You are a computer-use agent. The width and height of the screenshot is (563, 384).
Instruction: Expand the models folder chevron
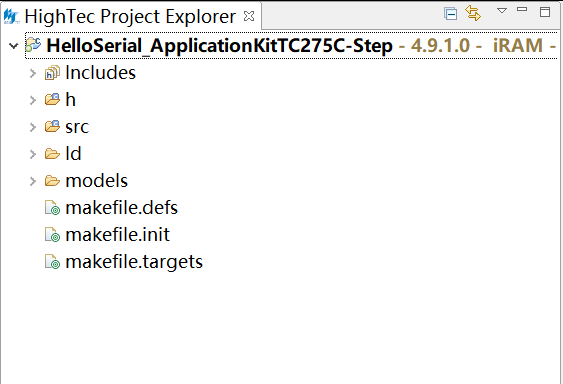tap(33, 181)
